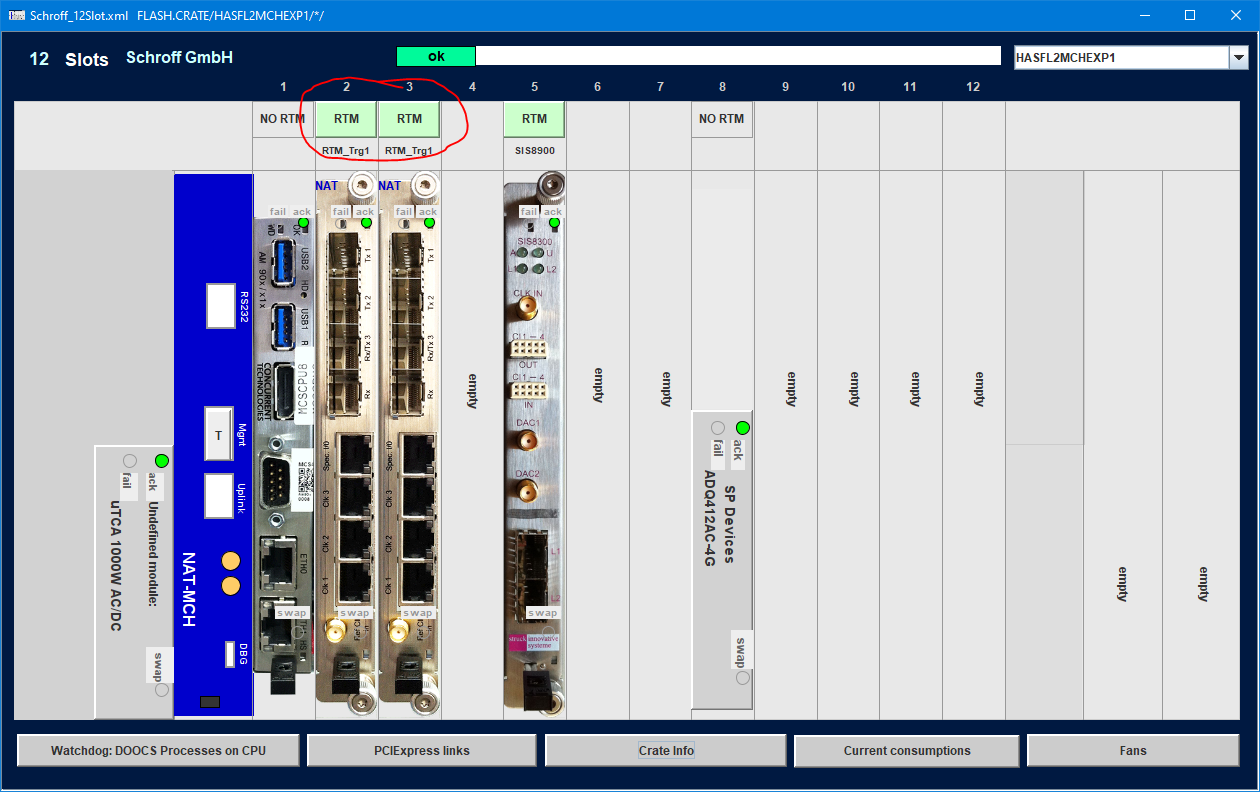Select the swap radio on SP Devices module
Viewport: 1260px width, 792px height.
point(743,678)
